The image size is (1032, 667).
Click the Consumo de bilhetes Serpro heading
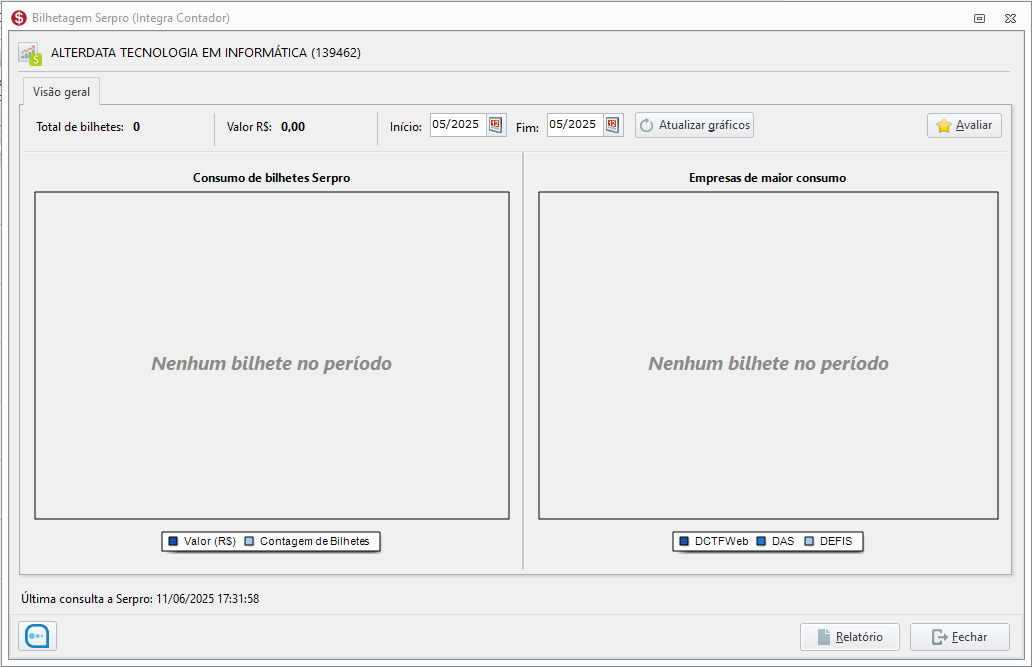tap(272, 178)
